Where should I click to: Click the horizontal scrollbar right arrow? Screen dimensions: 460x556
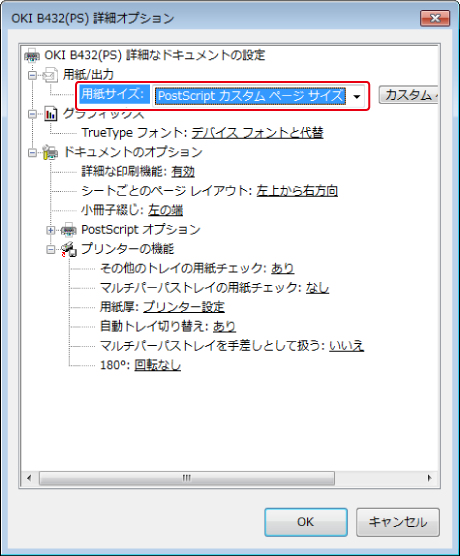pyautogui.click(x=429, y=478)
